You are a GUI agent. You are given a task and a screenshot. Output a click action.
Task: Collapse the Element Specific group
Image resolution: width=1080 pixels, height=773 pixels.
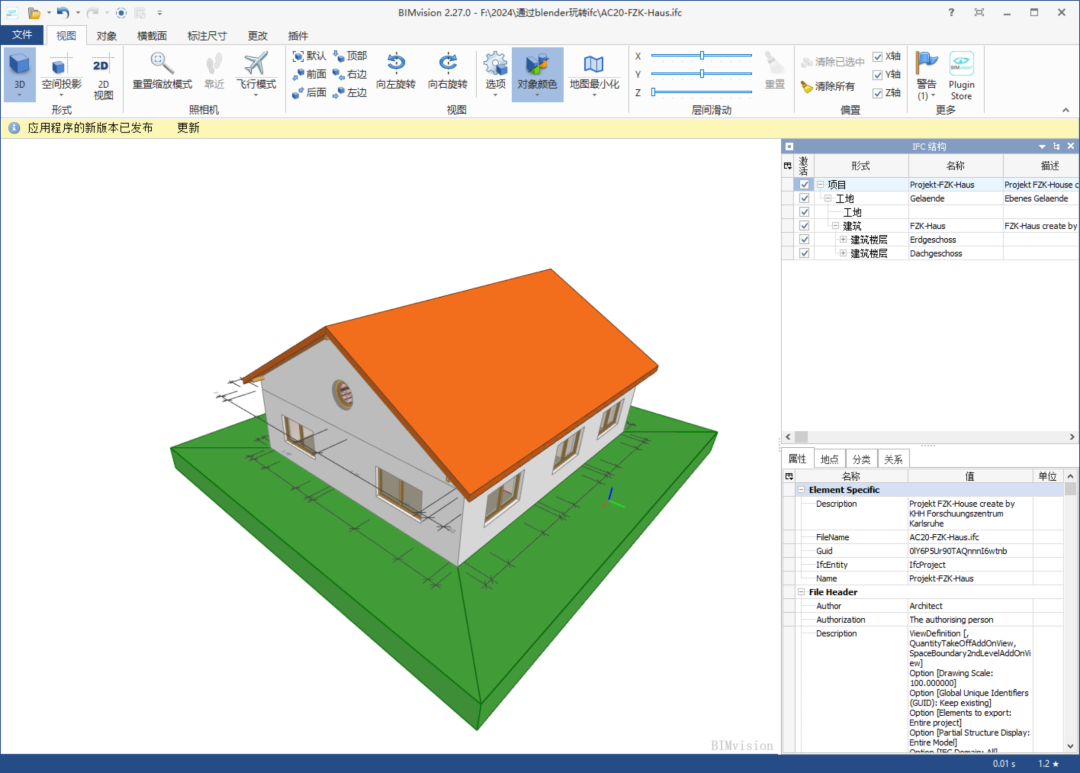coord(801,490)
